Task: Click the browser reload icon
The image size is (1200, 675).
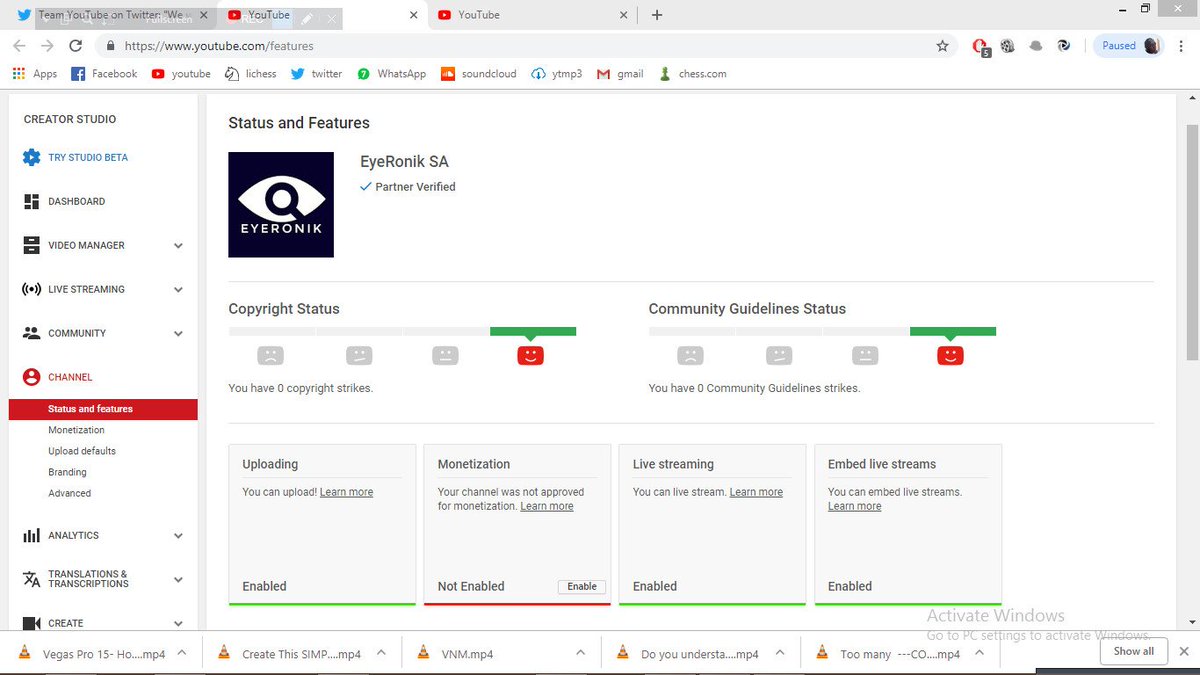Action: (75, 46)
